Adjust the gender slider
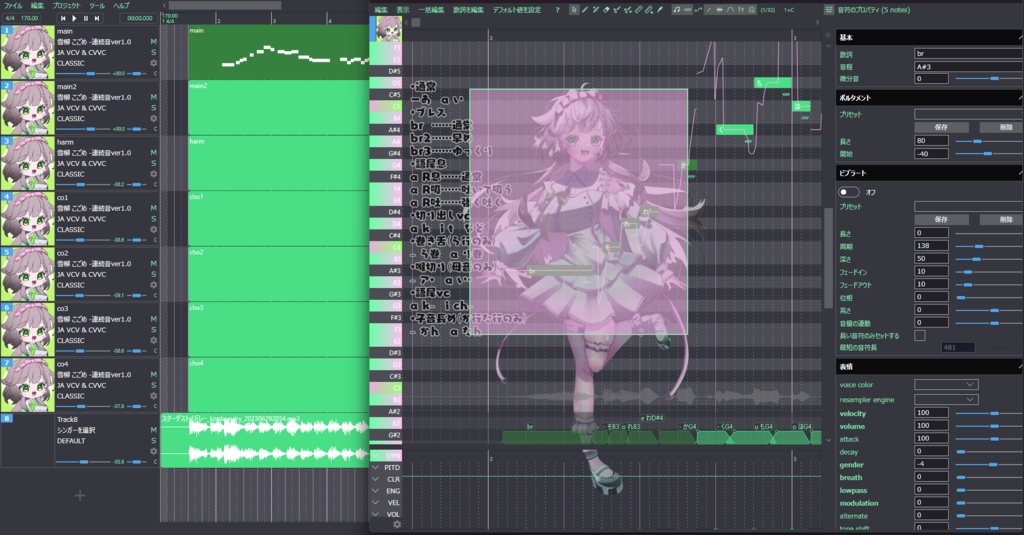1024x535 pixels. (989, 464)
